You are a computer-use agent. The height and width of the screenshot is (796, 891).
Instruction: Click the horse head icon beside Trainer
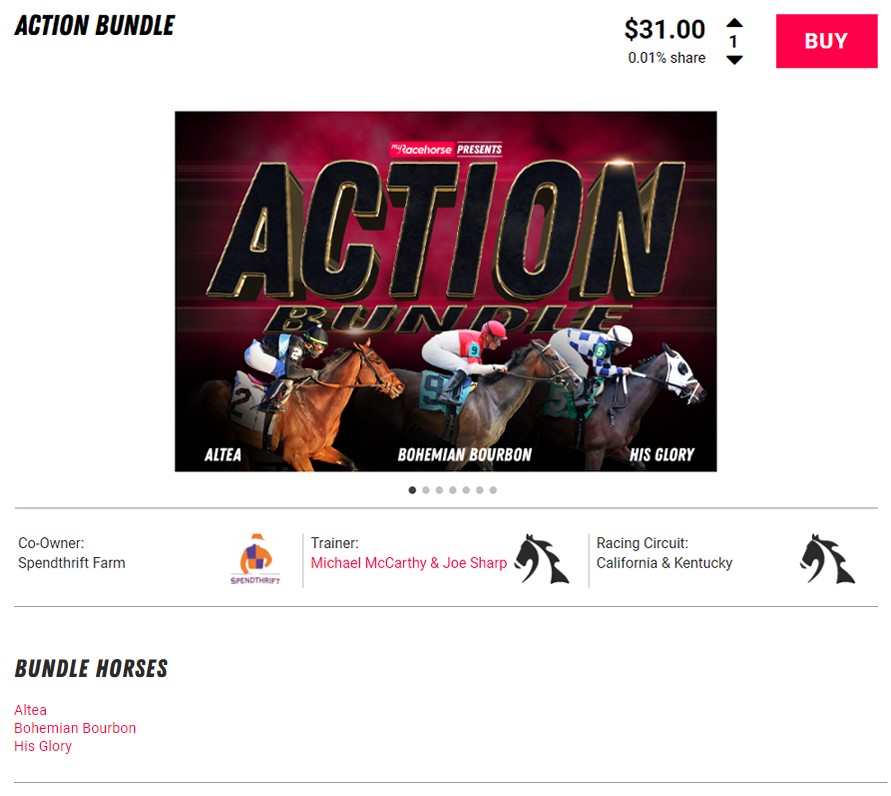[542, 559]
